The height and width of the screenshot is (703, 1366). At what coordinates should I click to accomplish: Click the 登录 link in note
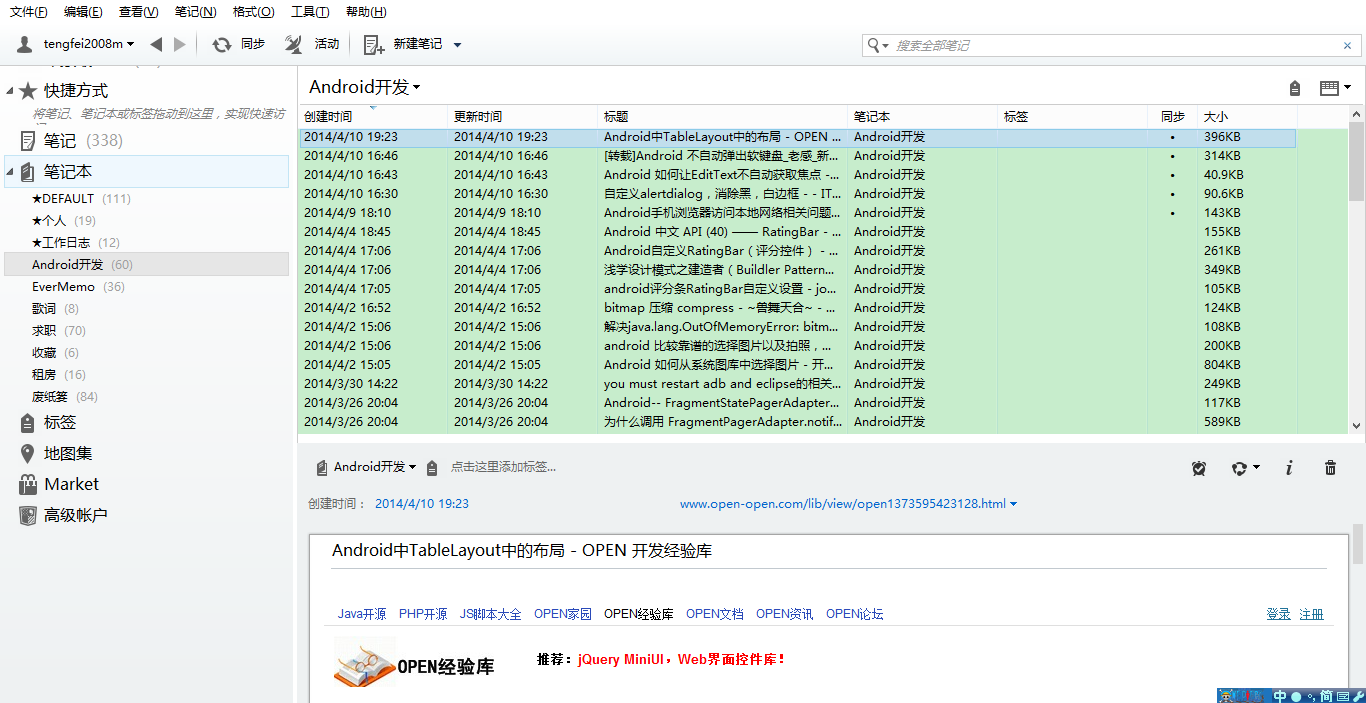(x=1278, y=614)
